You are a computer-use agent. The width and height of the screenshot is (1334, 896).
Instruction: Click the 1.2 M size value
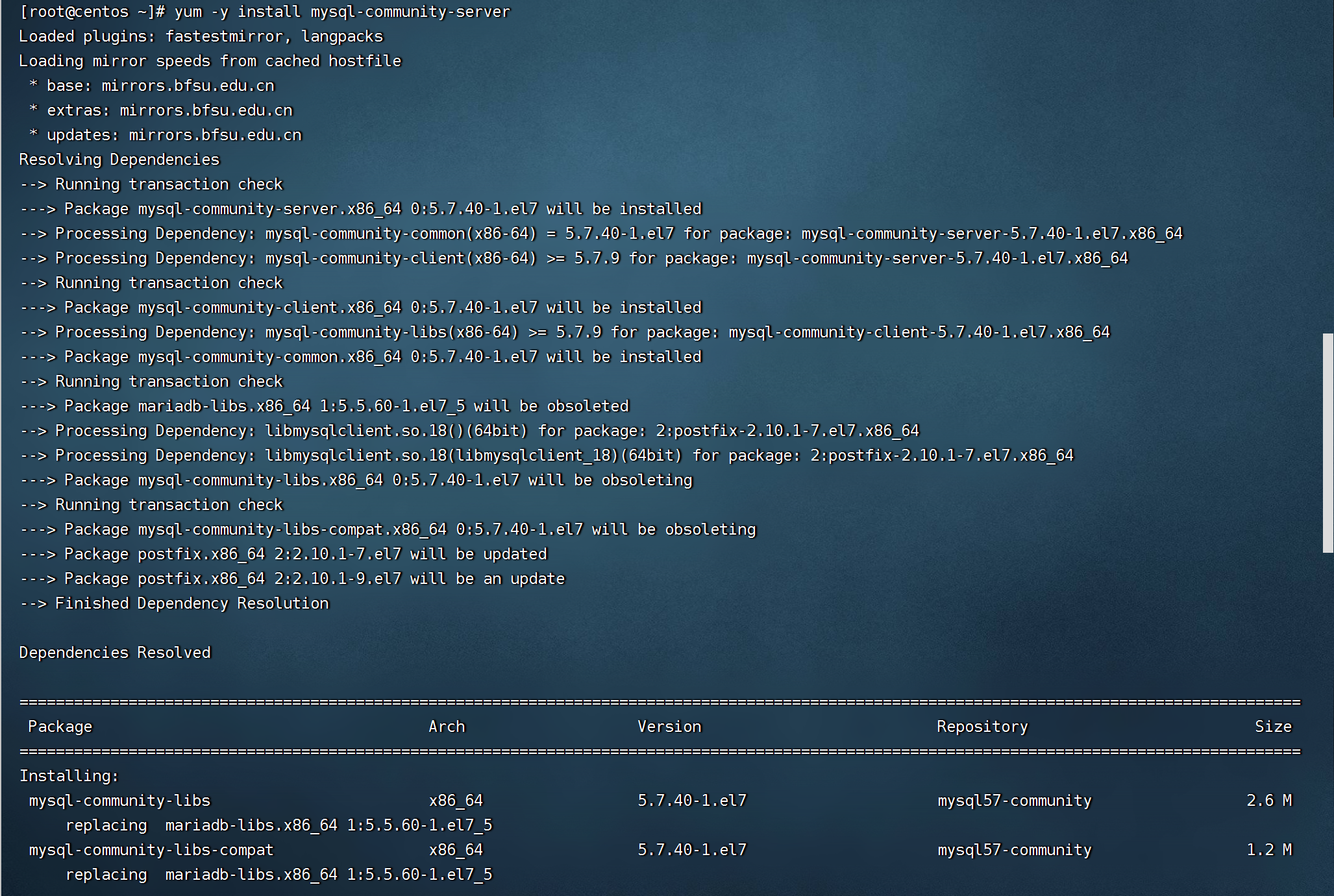coord(1269,850)
